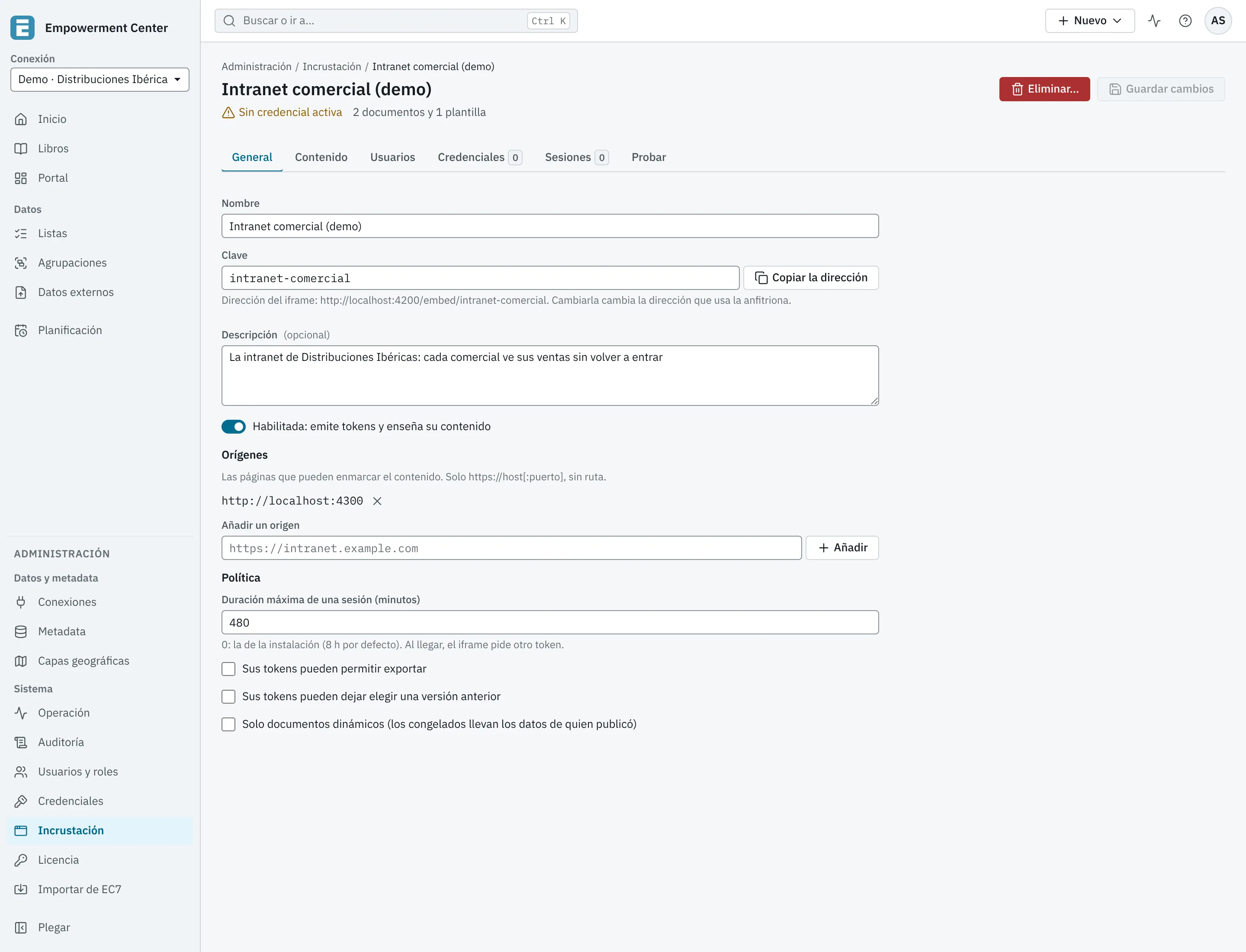Click the Empowerment Center logo
The image size is (1246, 952).
[x=22, y=28]
